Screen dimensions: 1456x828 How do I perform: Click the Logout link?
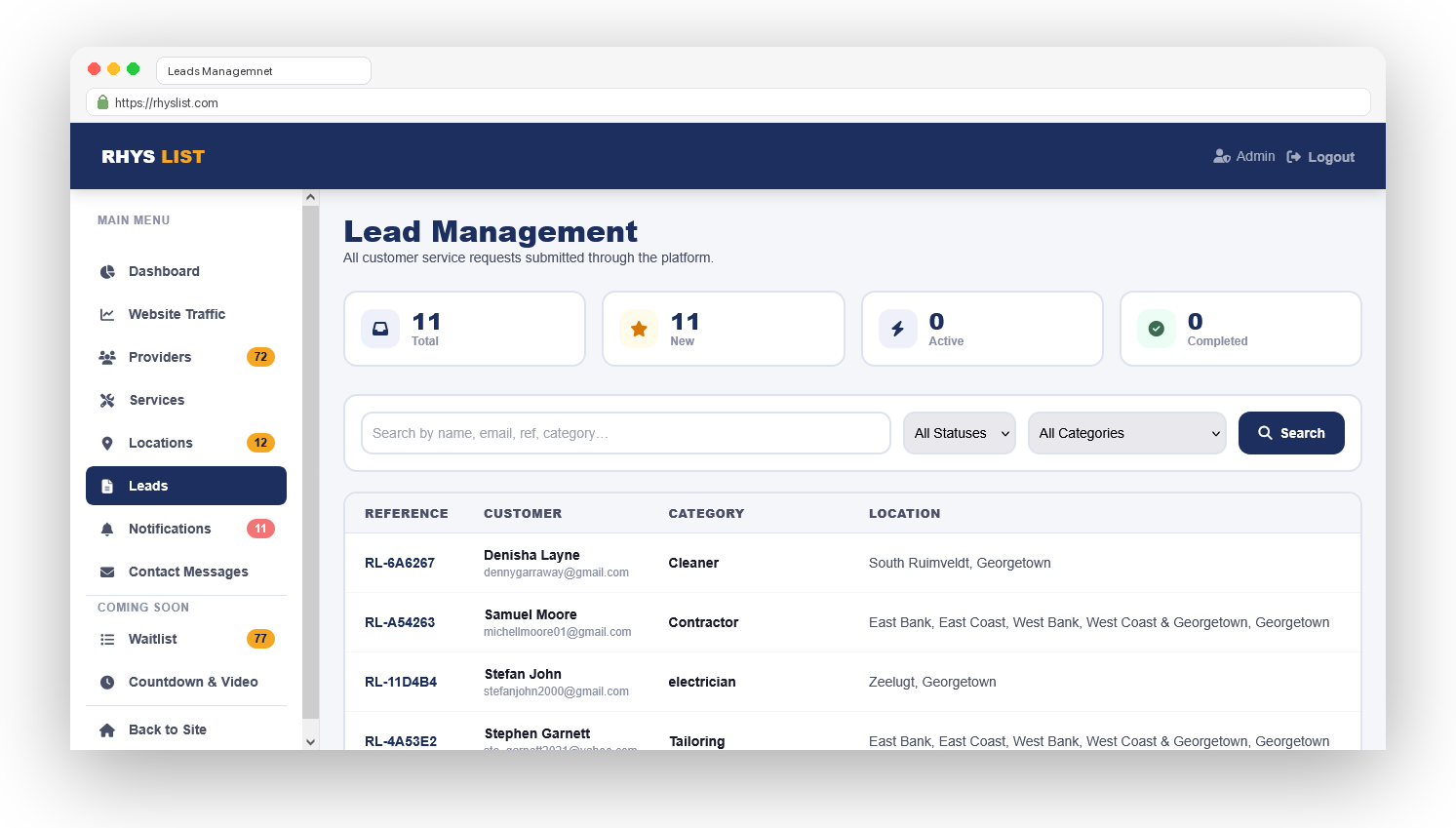tap(1320, 157)
